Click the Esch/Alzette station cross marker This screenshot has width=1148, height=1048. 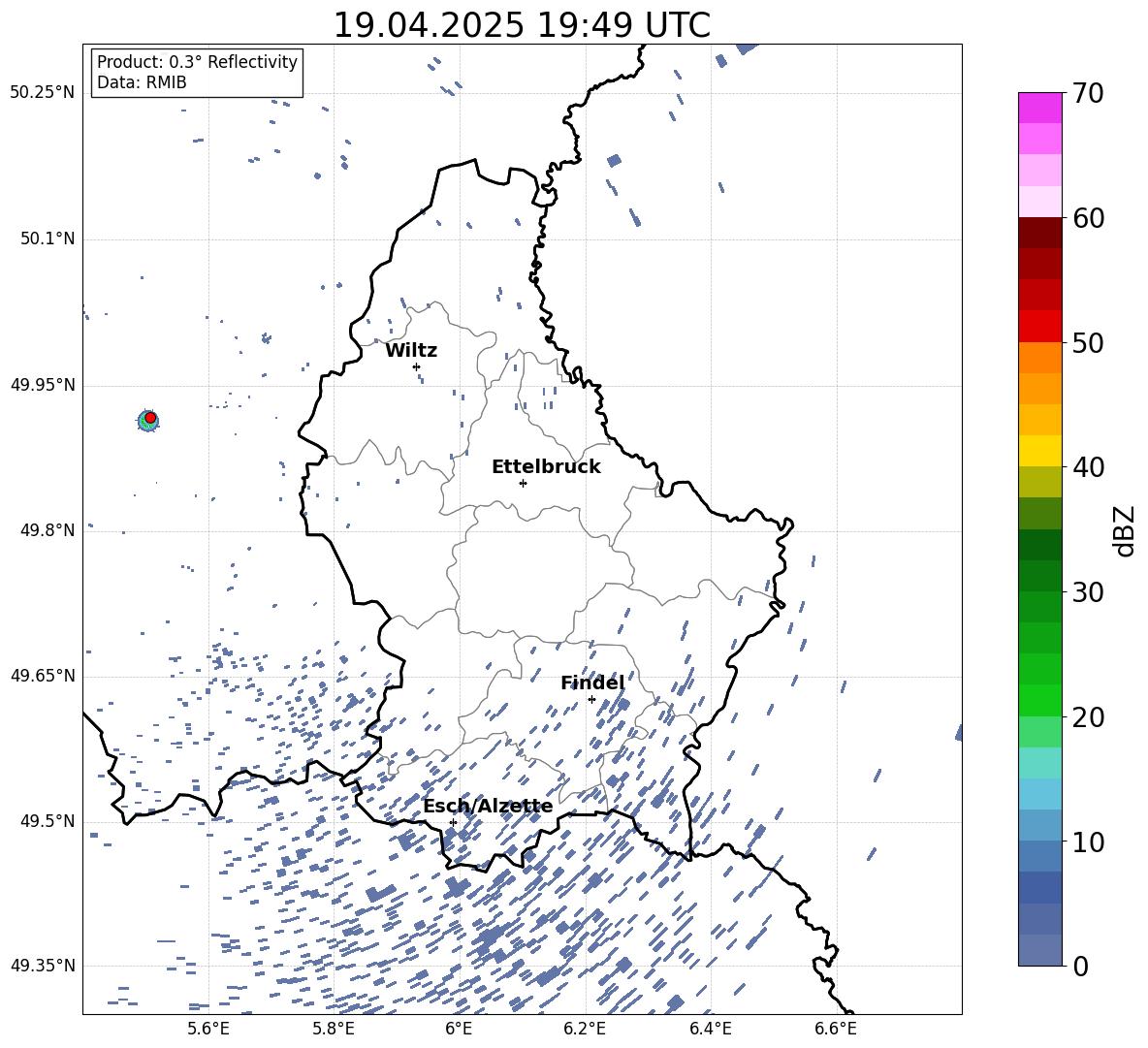pos(453,822)
